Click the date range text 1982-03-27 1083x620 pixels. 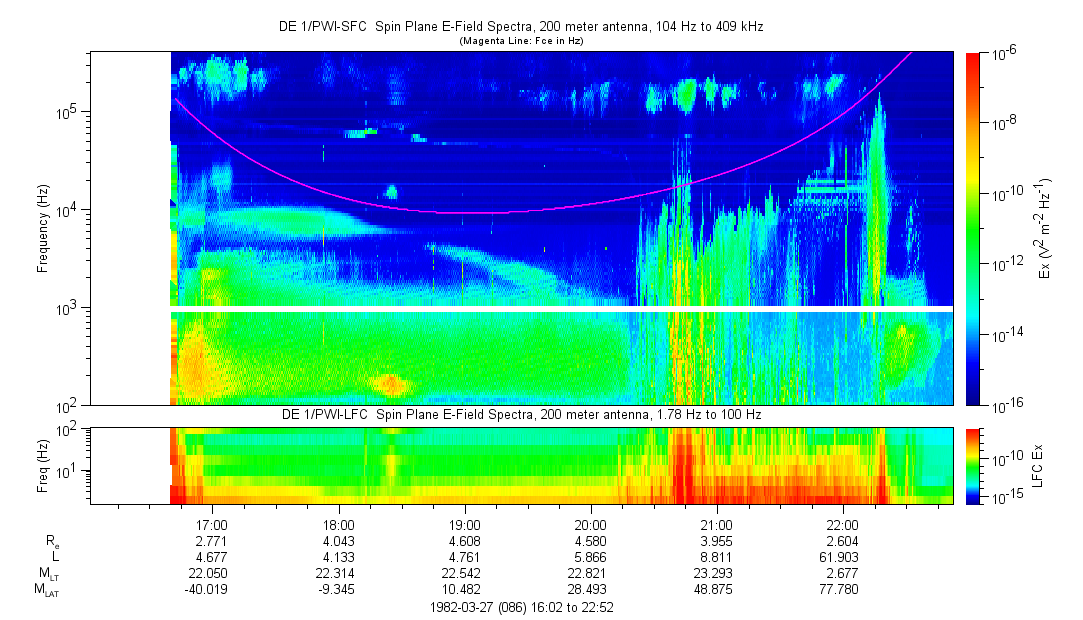click(520, 607)
